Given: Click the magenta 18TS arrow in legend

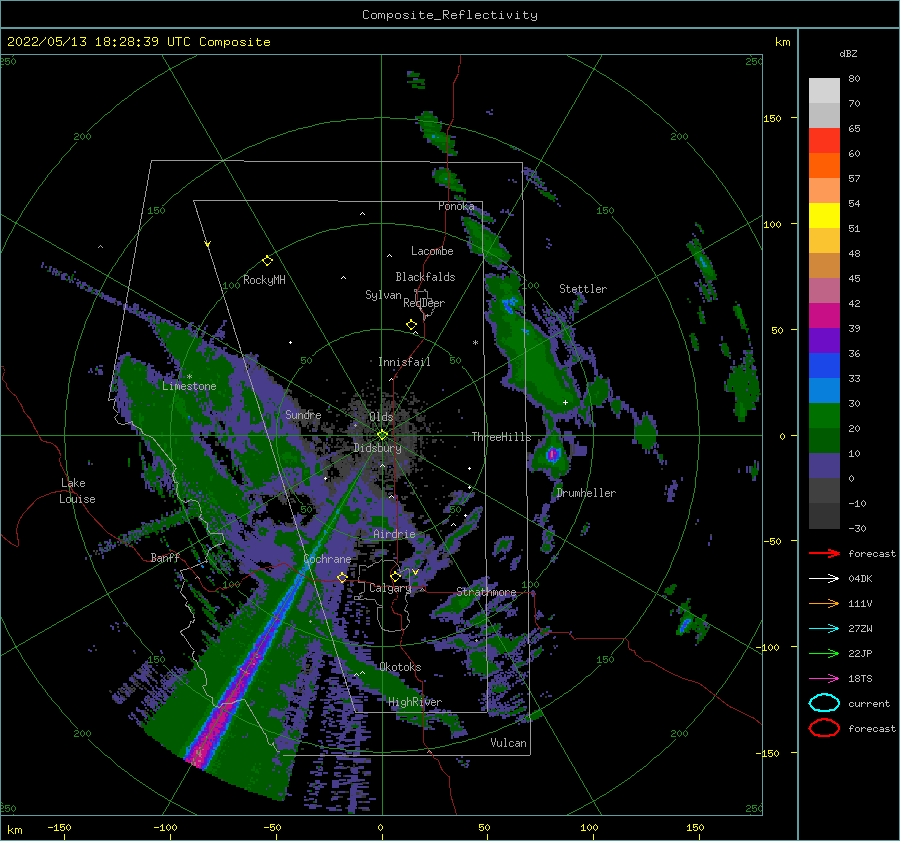Looking at the screenshot, I should tap(824, 679).
